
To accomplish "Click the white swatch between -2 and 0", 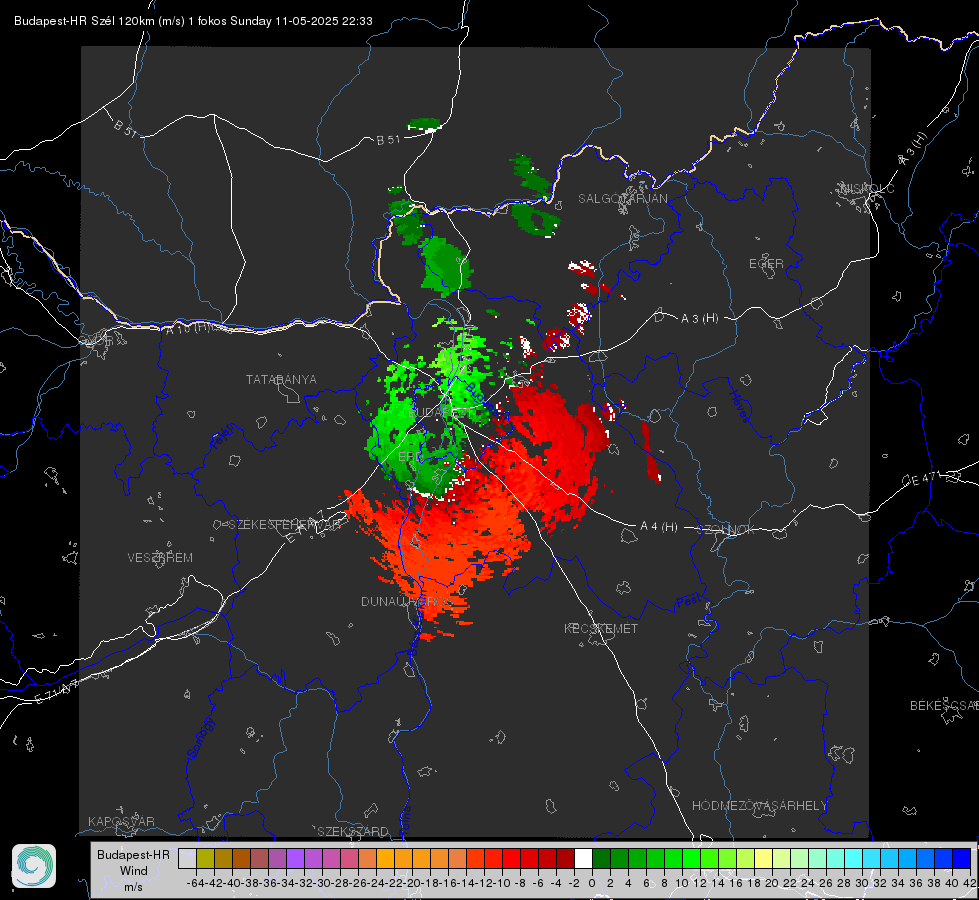I will 583,858.
